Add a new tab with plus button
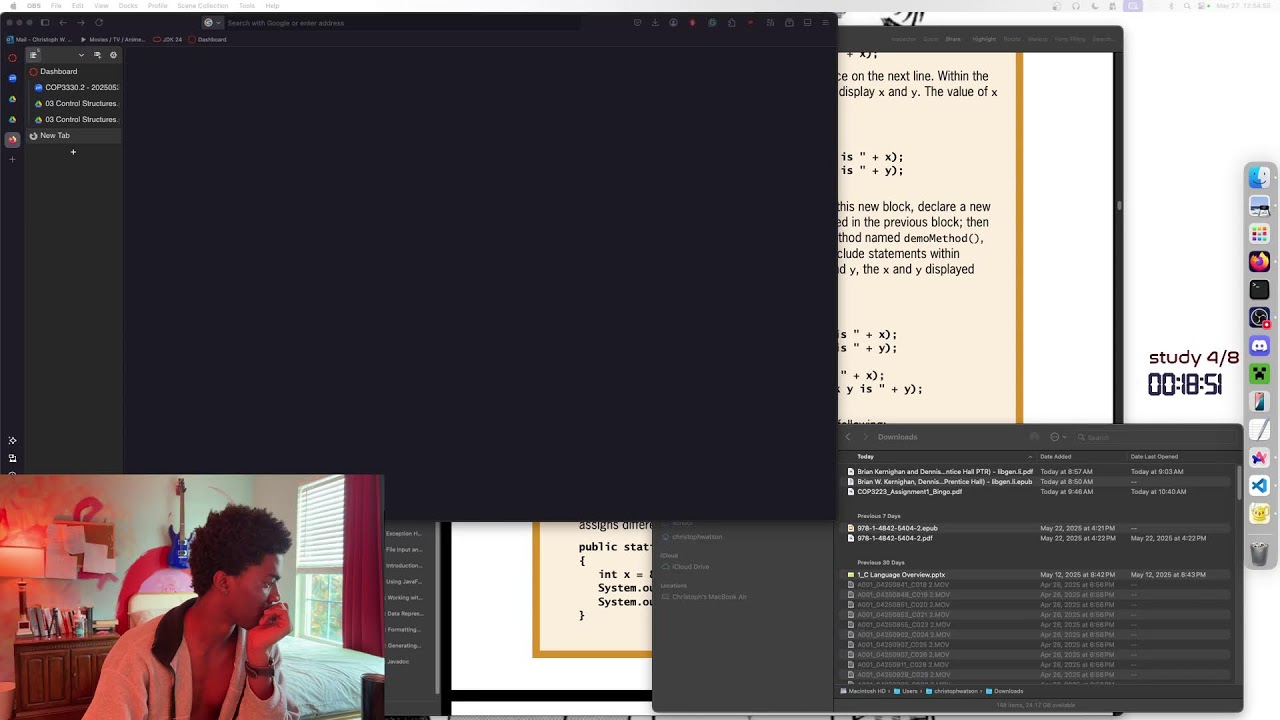1280x720 pixels. [x=73, y=152]
